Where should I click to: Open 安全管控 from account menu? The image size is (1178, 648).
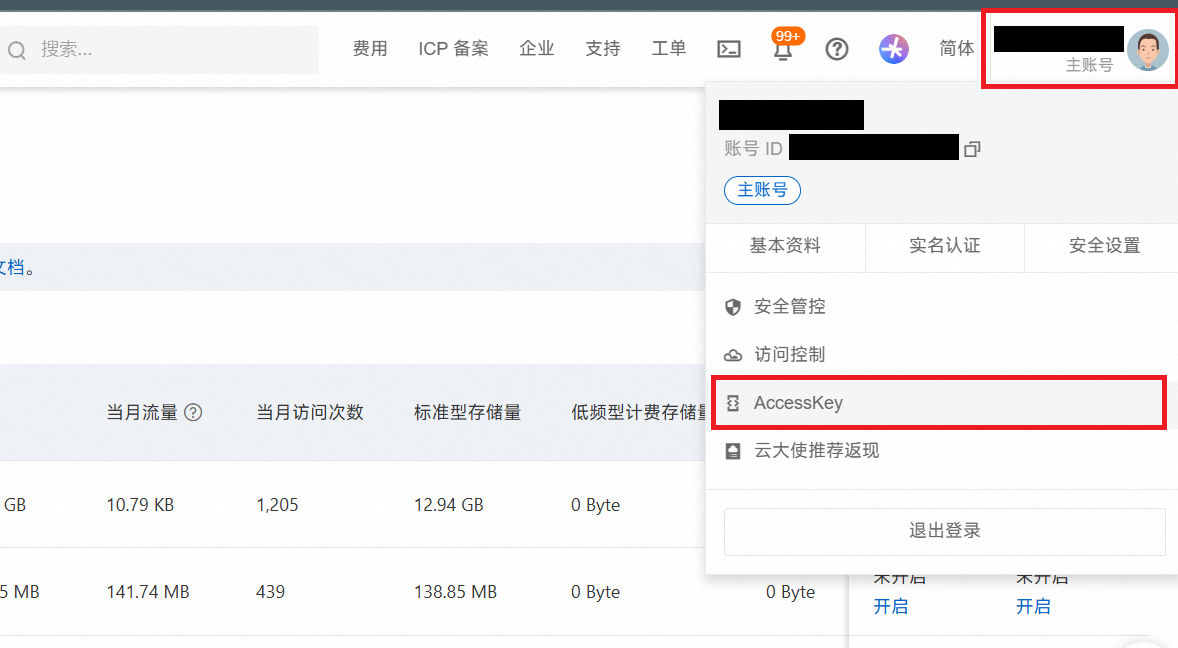pyautogui.click(x=789, y=306)
